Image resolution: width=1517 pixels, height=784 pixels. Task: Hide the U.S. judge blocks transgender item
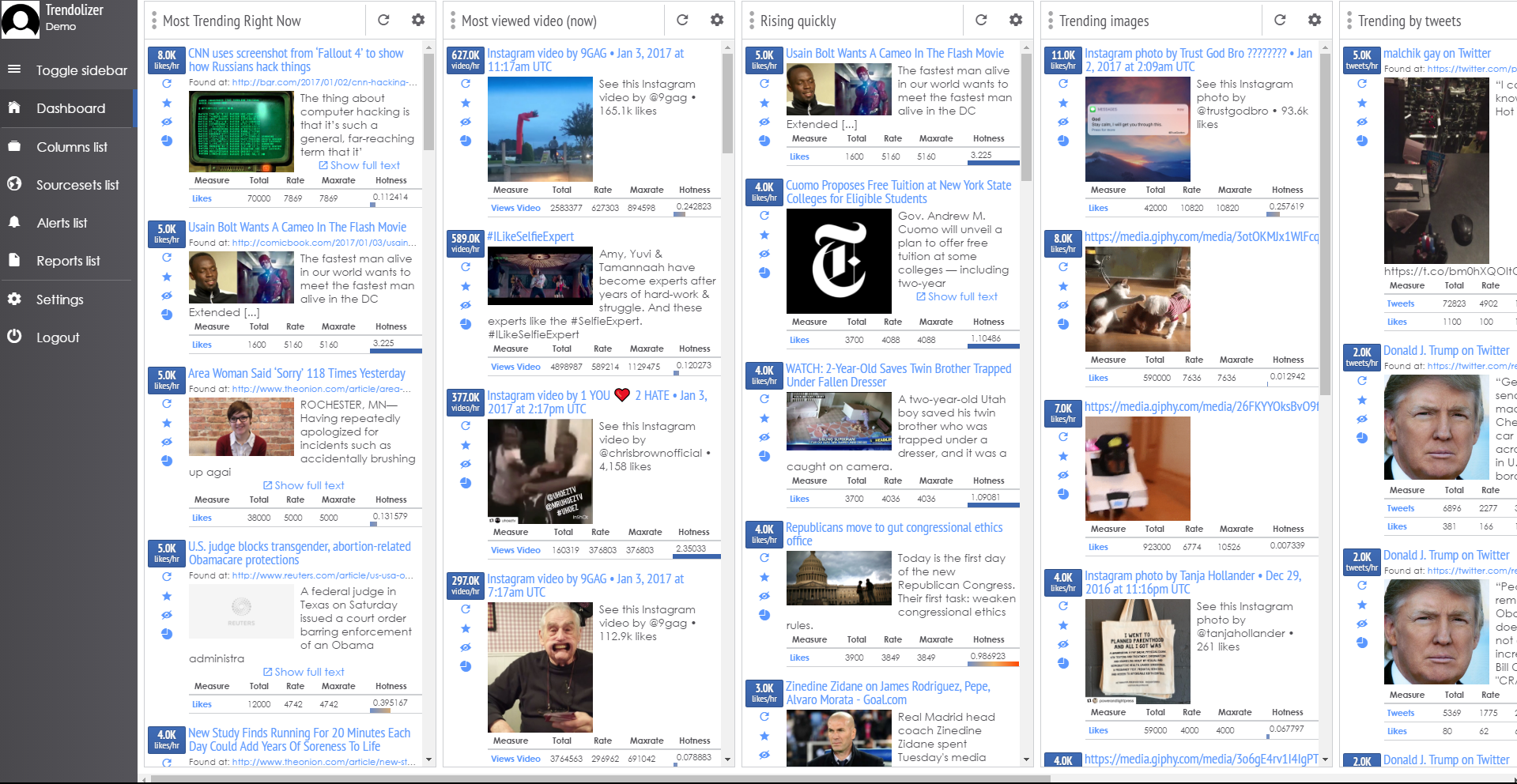point(167,615)
